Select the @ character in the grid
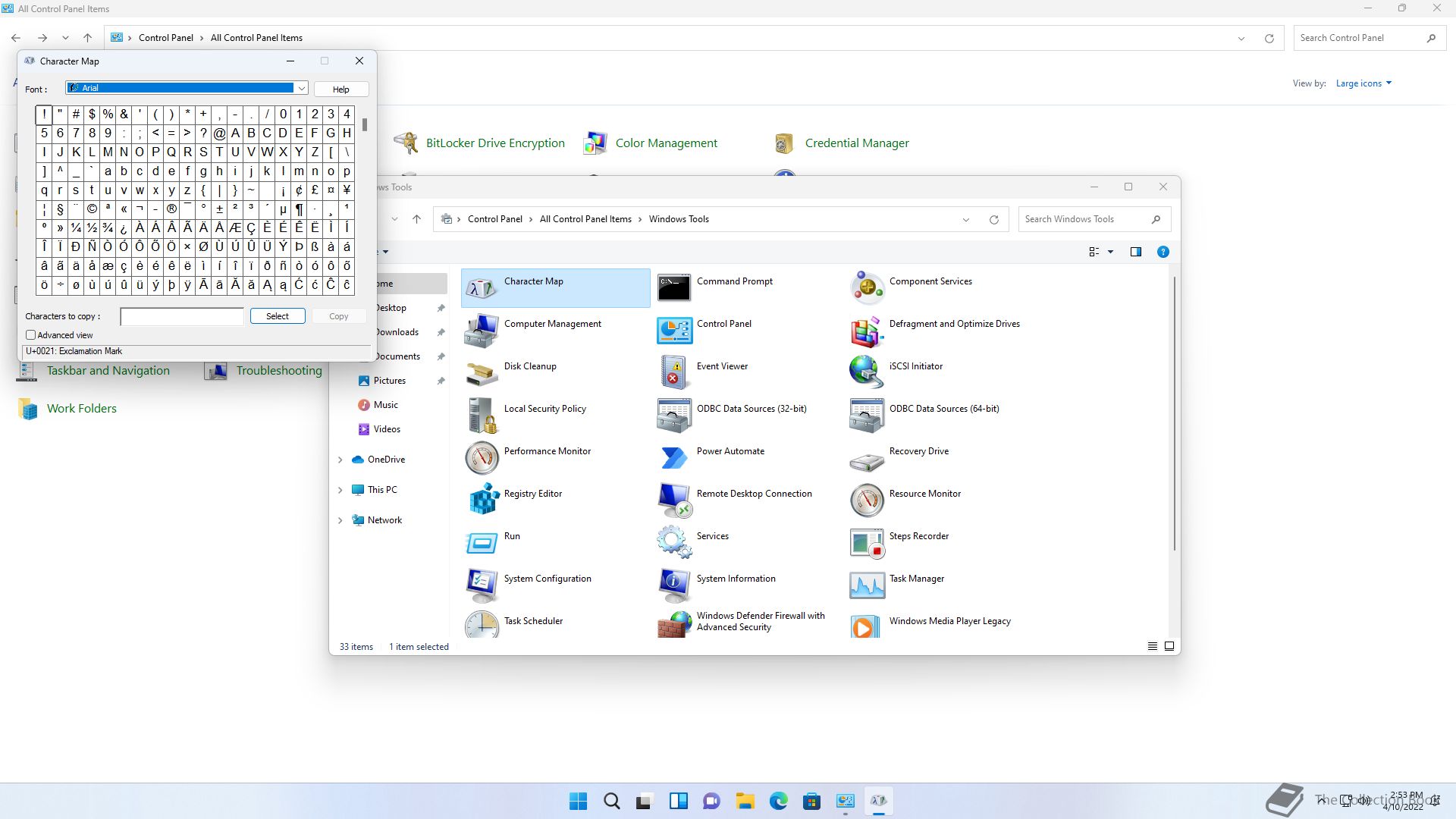The height and width of the screenshot is (819, 1456). (x=219, y=133)
